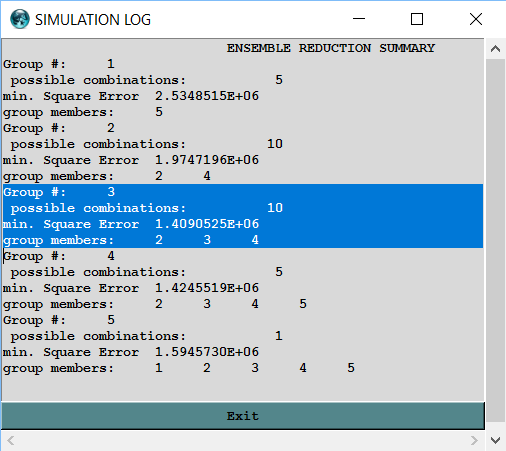
Task: Select the highlighted 'Group #: 3' line
Action: point(243,192)
